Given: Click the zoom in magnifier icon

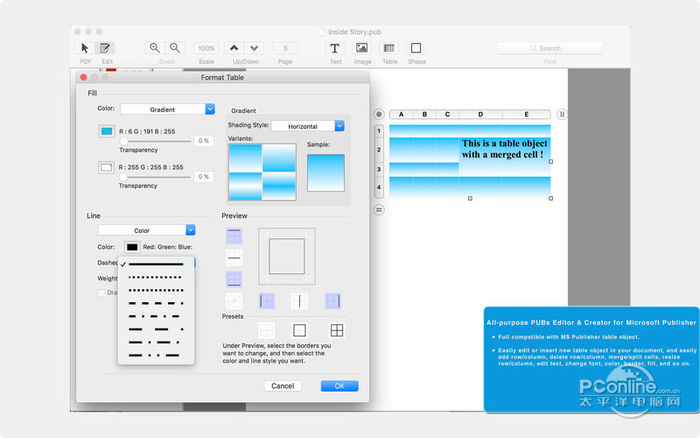Looking at the screenshot, I should pos(155,48).
